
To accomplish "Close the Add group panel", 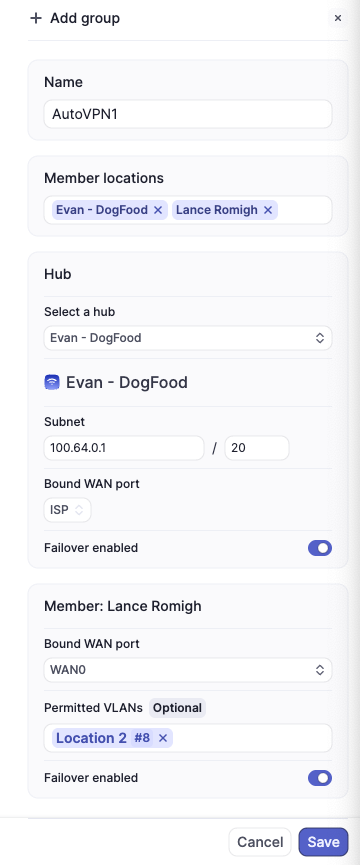I will pos(338,18).
